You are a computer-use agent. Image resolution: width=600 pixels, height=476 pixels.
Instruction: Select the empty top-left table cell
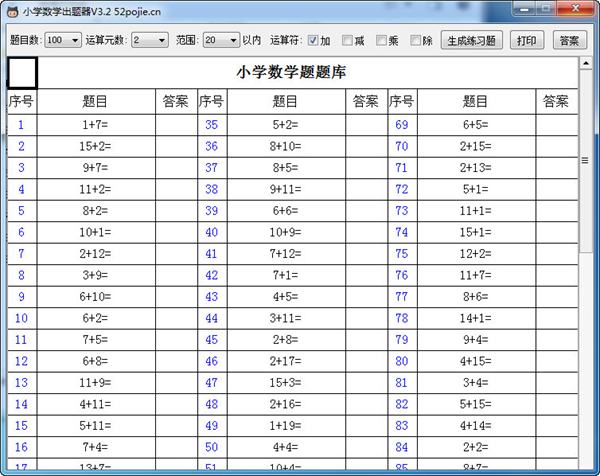coord(22,73)
